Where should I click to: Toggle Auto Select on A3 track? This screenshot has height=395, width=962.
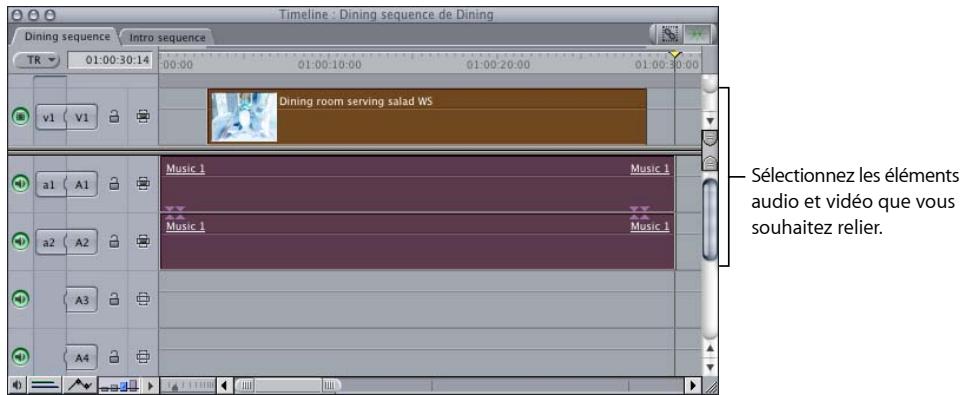143,299
